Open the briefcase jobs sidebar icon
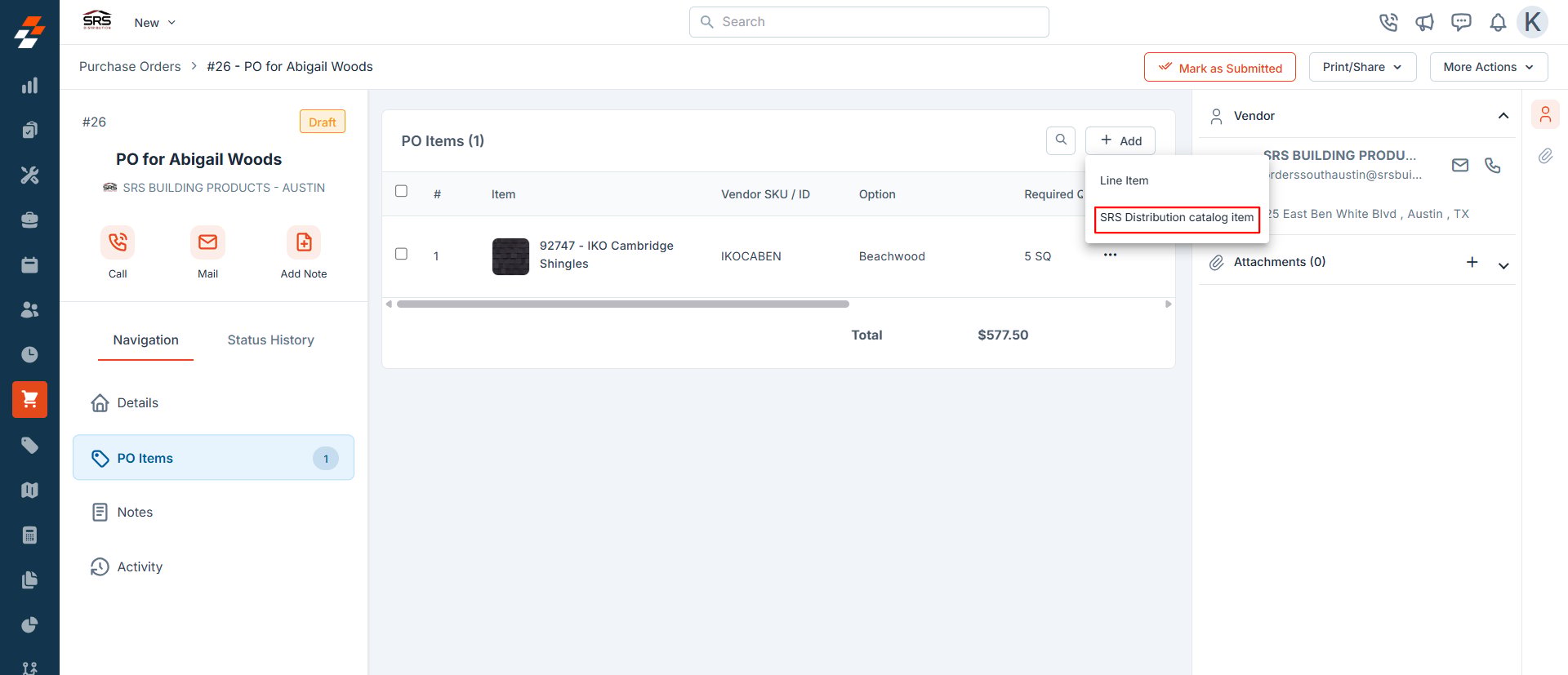 [x=29, y=220]
